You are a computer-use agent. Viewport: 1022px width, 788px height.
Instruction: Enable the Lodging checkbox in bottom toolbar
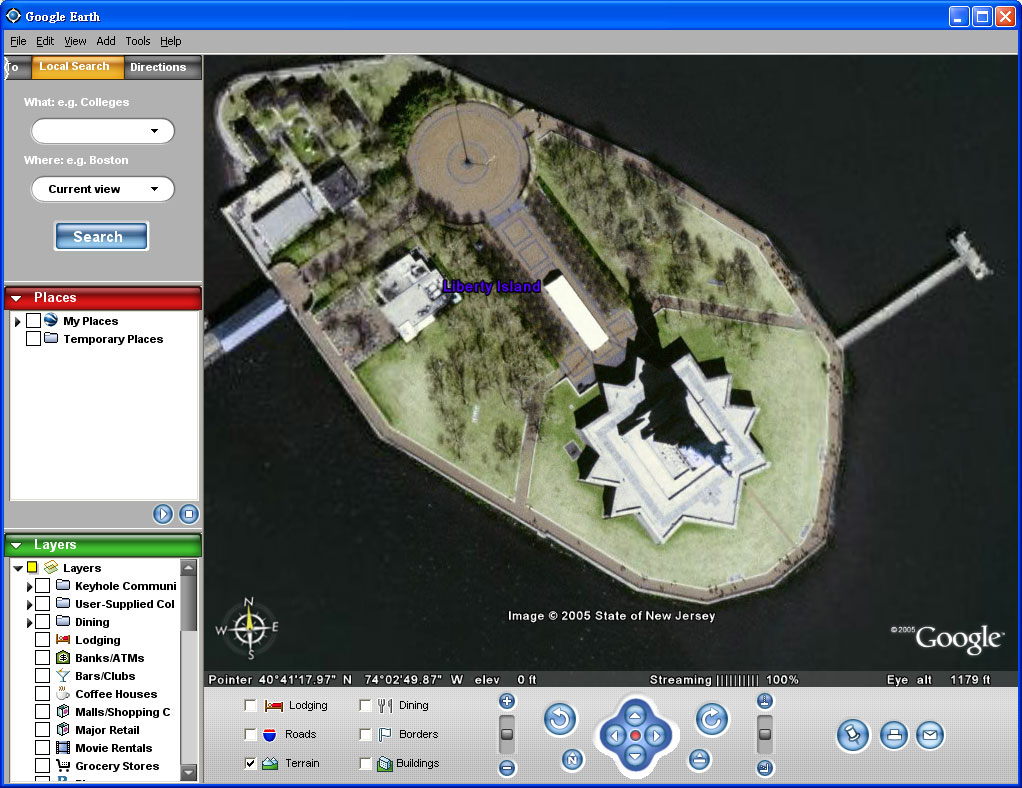250,705
